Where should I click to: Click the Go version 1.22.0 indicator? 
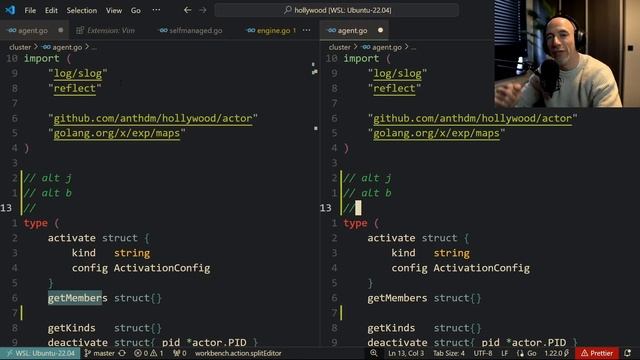tap(556, 353)
